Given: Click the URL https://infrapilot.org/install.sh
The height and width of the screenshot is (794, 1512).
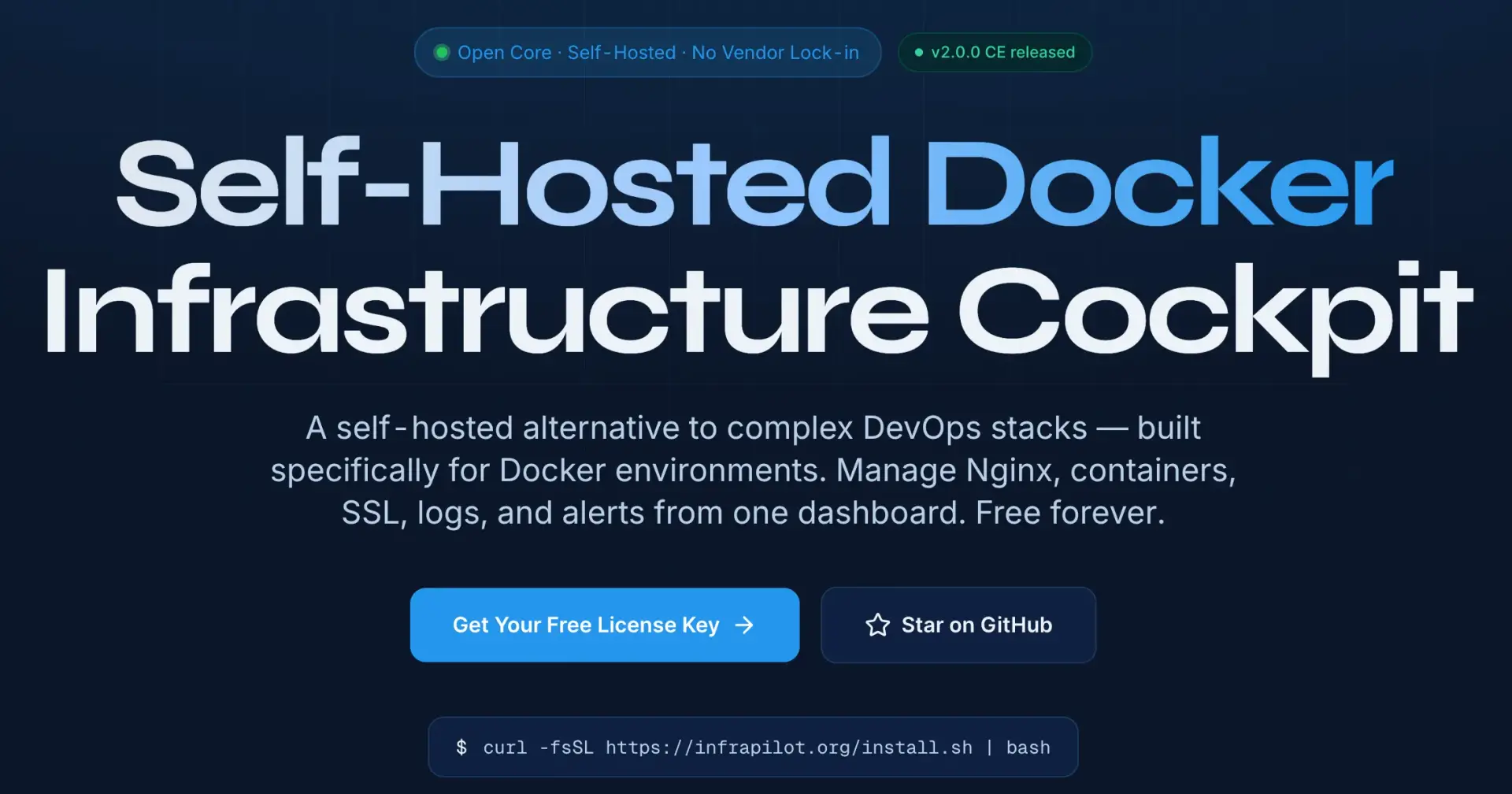Looking at the screenshot, I should 789,747.
